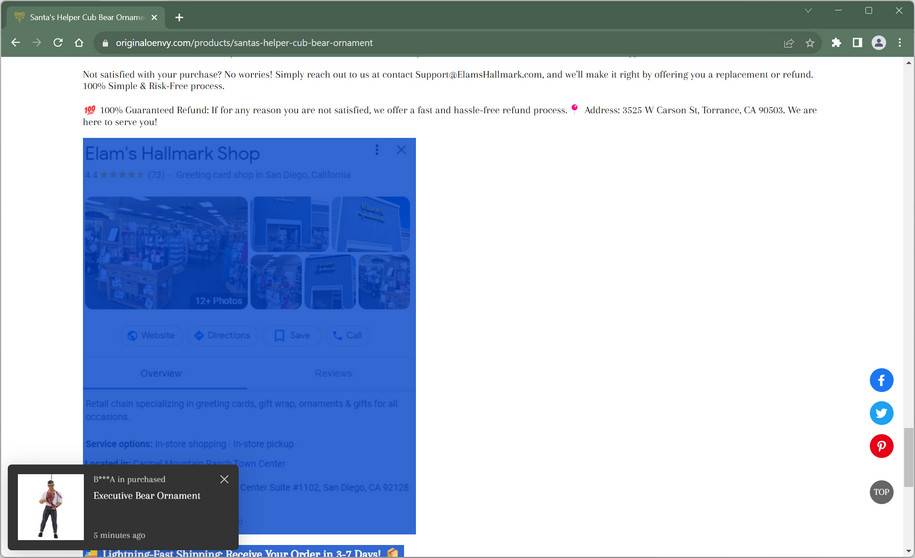Click the Directions button
915x558 pixels.
coord(222,336)
